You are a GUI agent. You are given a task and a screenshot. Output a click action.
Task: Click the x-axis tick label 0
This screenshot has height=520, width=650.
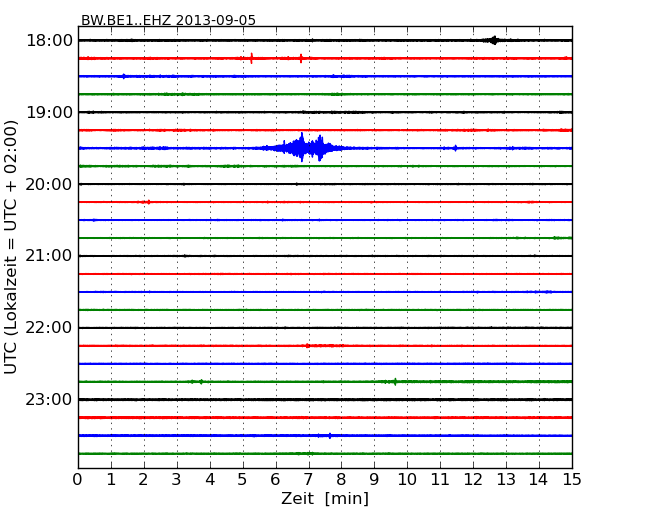click(x=78, y=479)
